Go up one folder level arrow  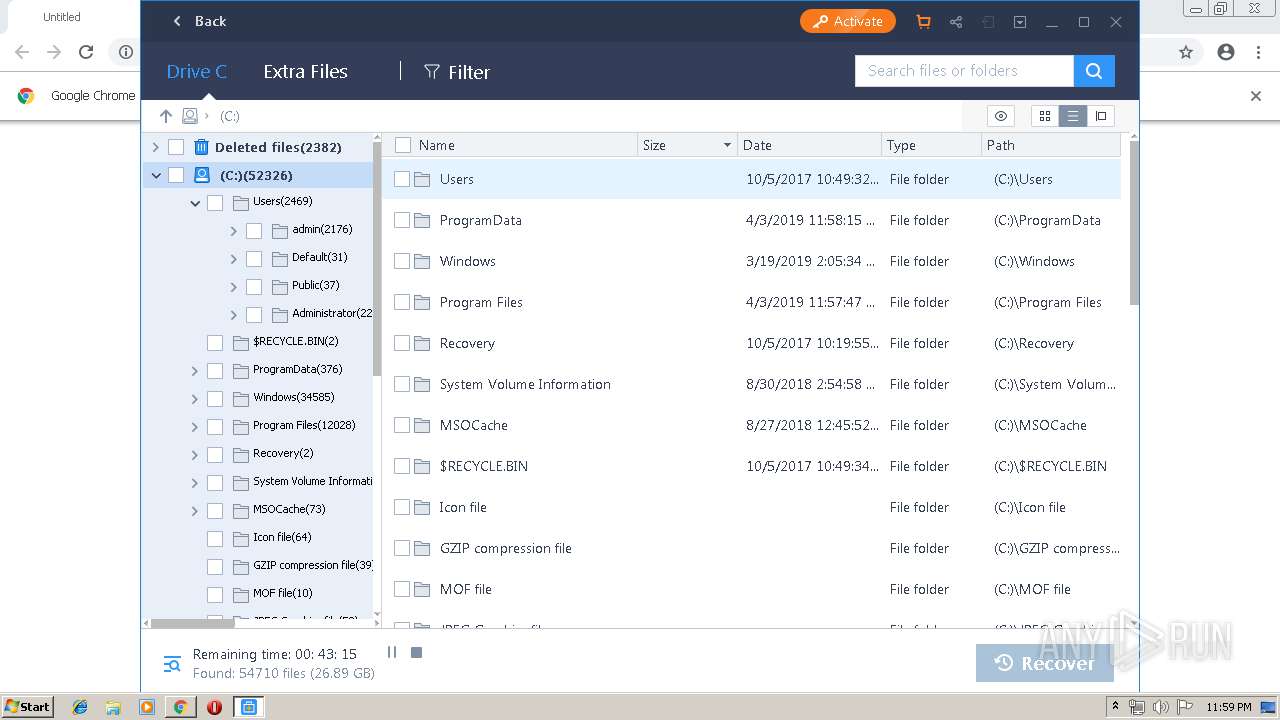click(x=166, y=116)
